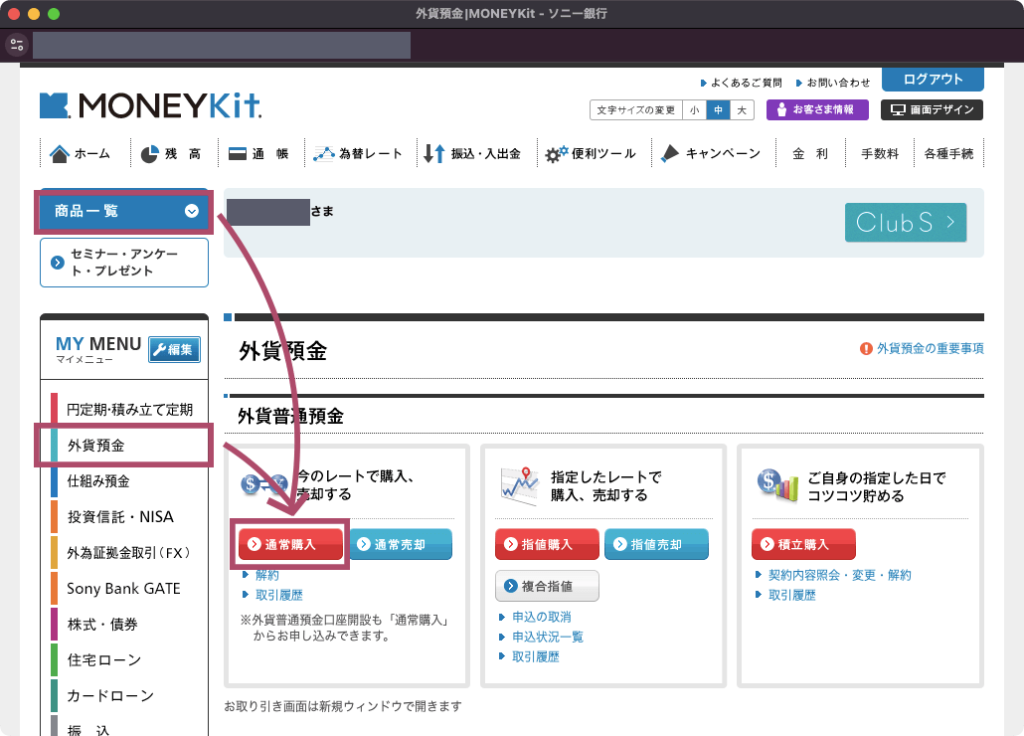Select 投資信託・NISA in My Menu
This screenshot has height=736, width=1024.
point(129,517)
